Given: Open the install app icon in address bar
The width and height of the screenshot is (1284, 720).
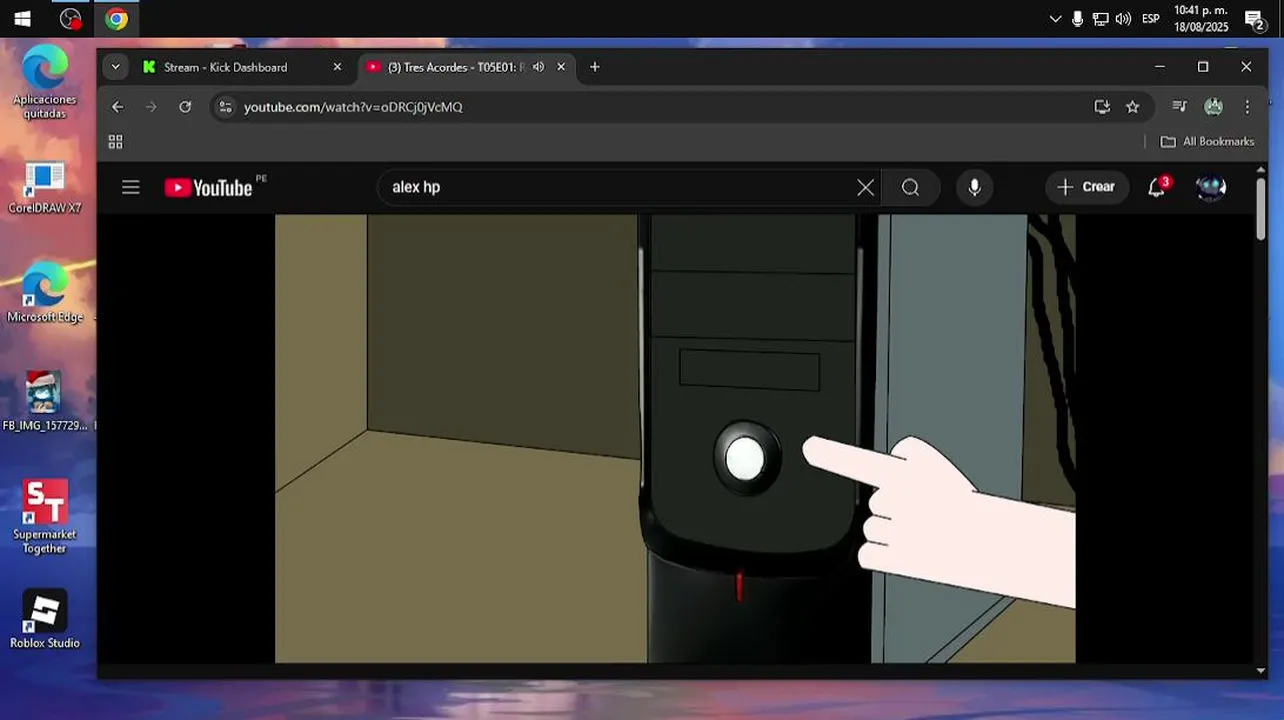Looking at the screenshot, I should click(1102, 107).
